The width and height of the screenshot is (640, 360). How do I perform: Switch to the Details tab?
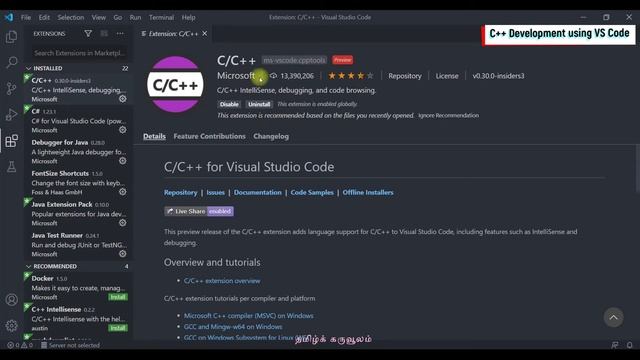click(154, 136)
